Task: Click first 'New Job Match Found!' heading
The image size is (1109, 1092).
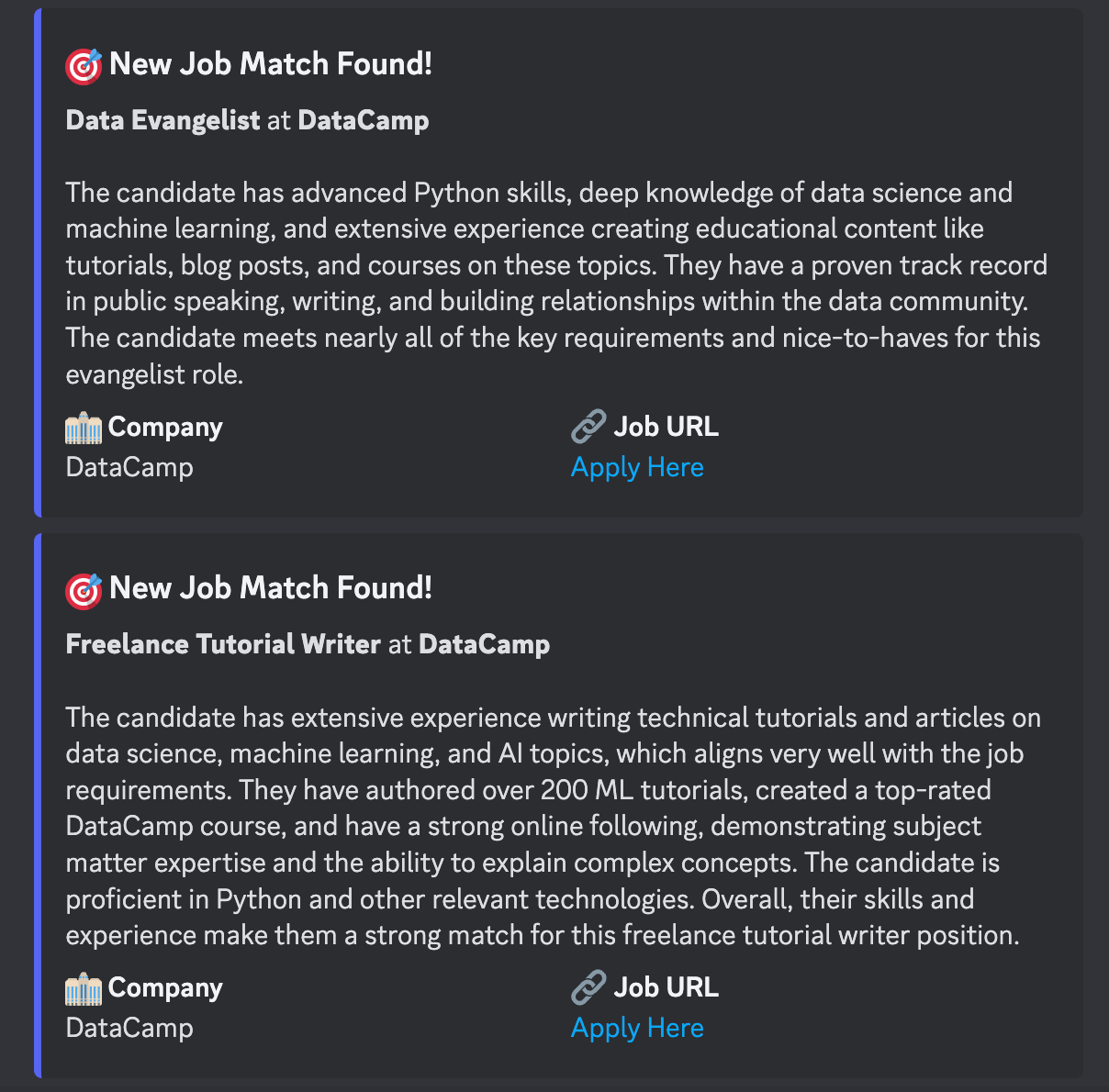Action: coord(271,64)
